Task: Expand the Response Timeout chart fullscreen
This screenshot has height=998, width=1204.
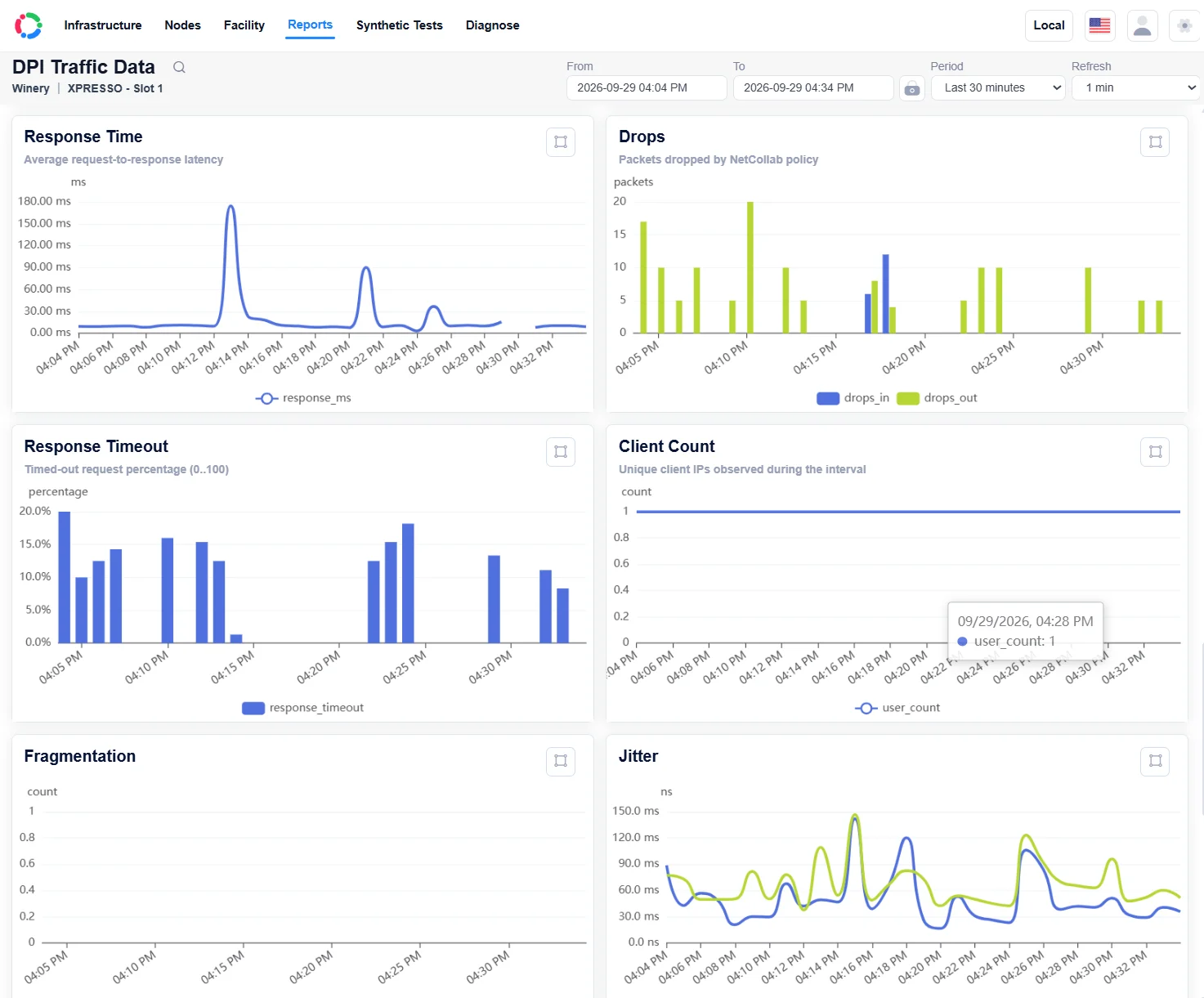Action: click(561, 452)
